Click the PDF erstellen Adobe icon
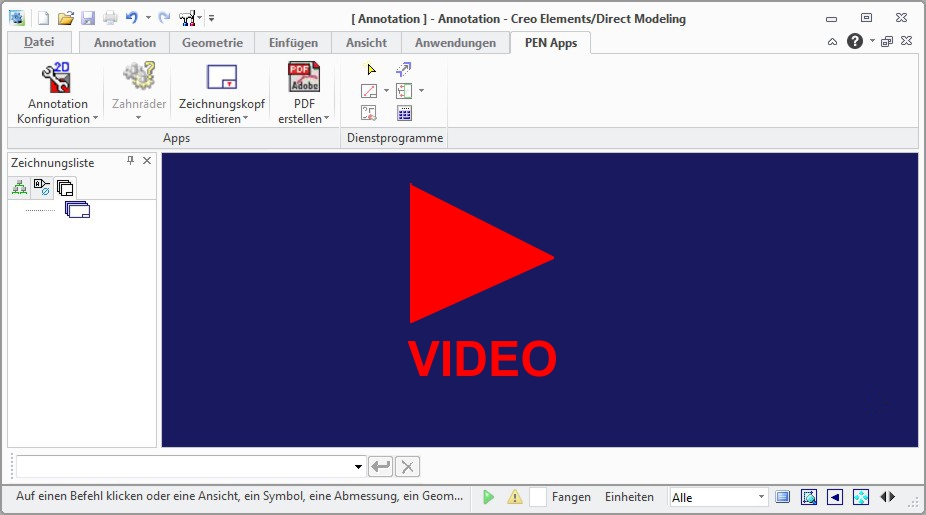 (x=303, y=78)
